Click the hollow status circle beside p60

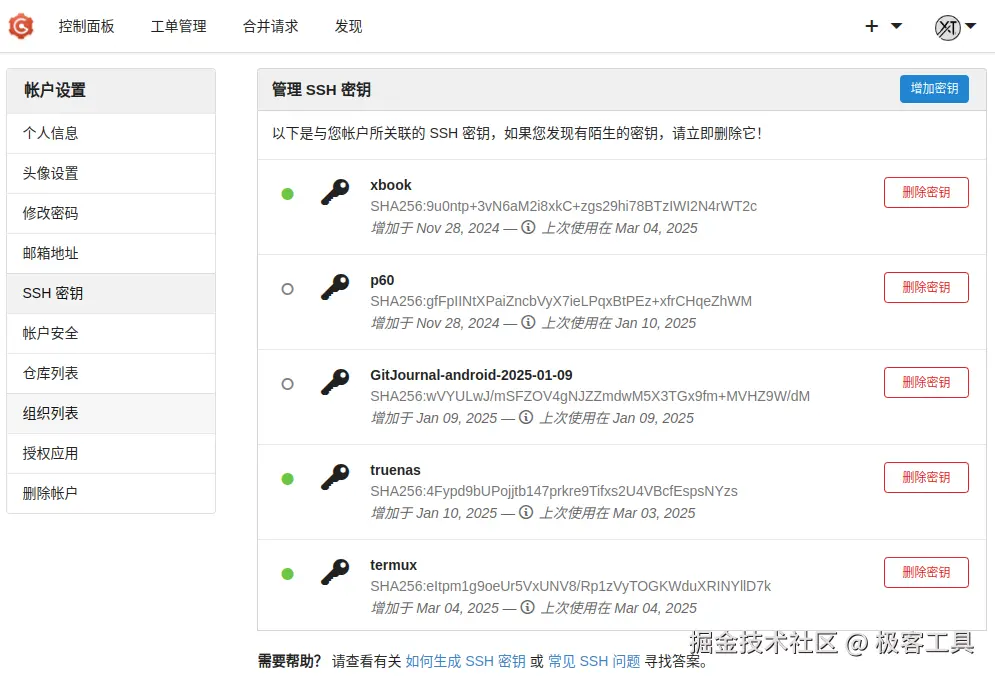click(288, 288)
